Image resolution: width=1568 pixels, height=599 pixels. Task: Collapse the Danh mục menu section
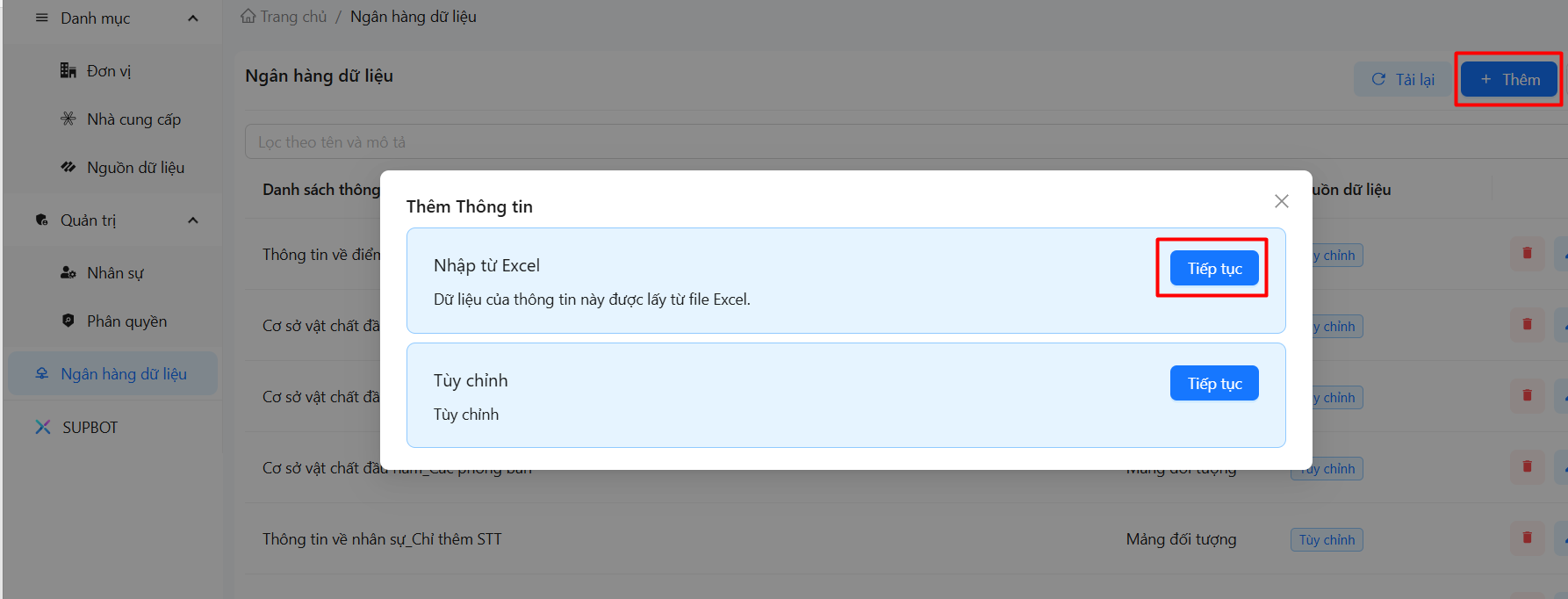click(x=193, y=18)
